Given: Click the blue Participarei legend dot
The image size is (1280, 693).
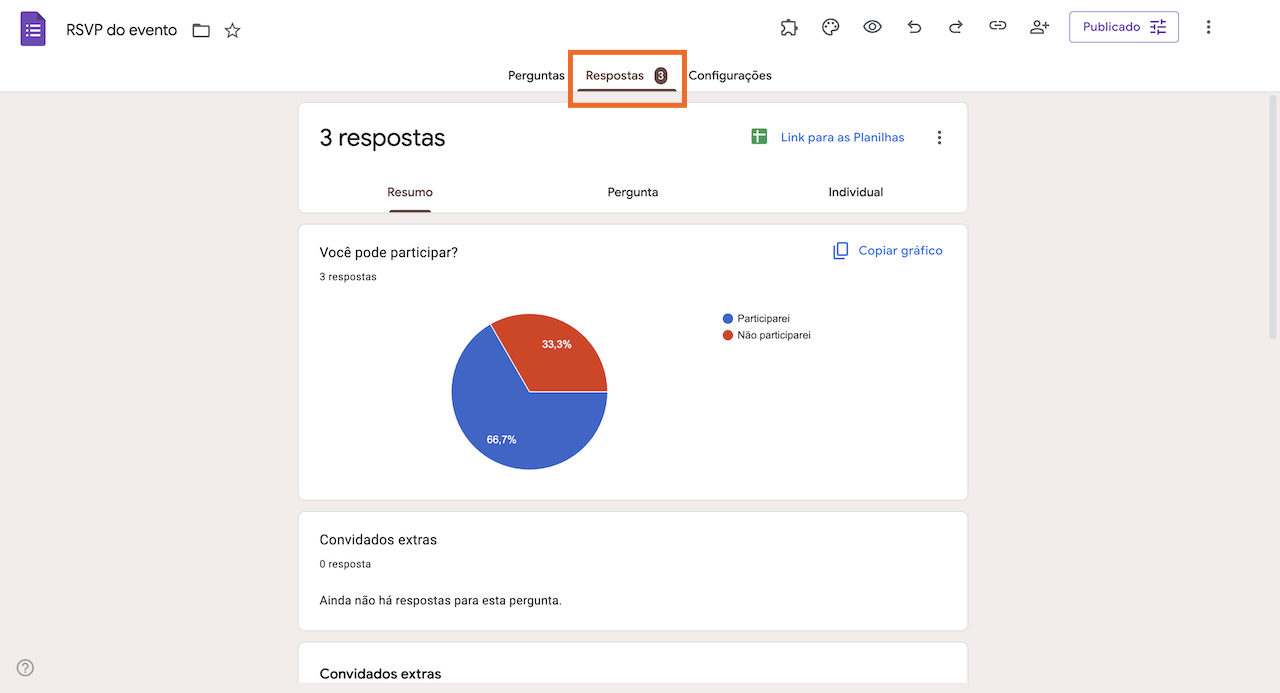Looking at the screenshot, I should point(728,318).
